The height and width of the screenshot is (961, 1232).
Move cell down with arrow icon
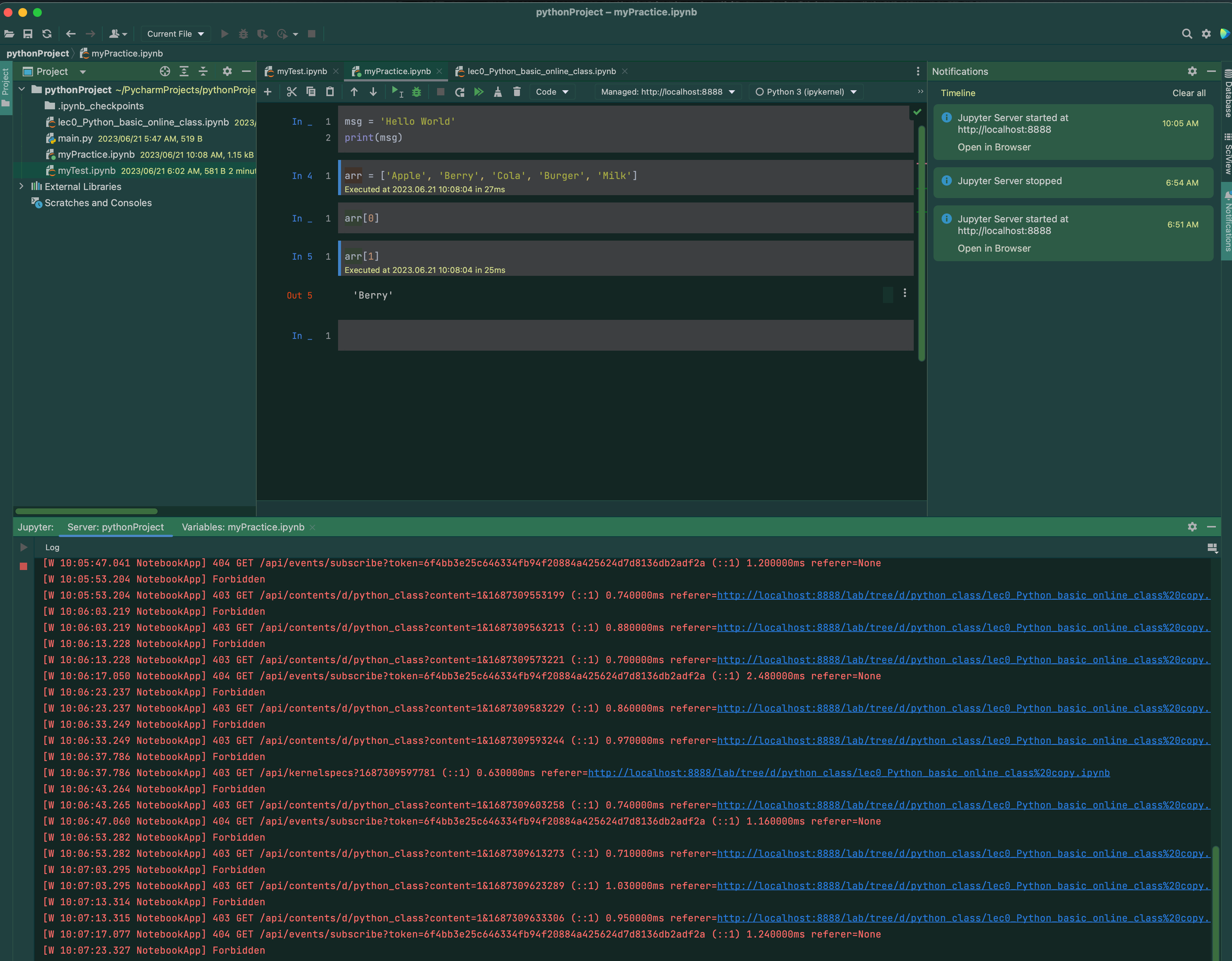click(373, 92)
